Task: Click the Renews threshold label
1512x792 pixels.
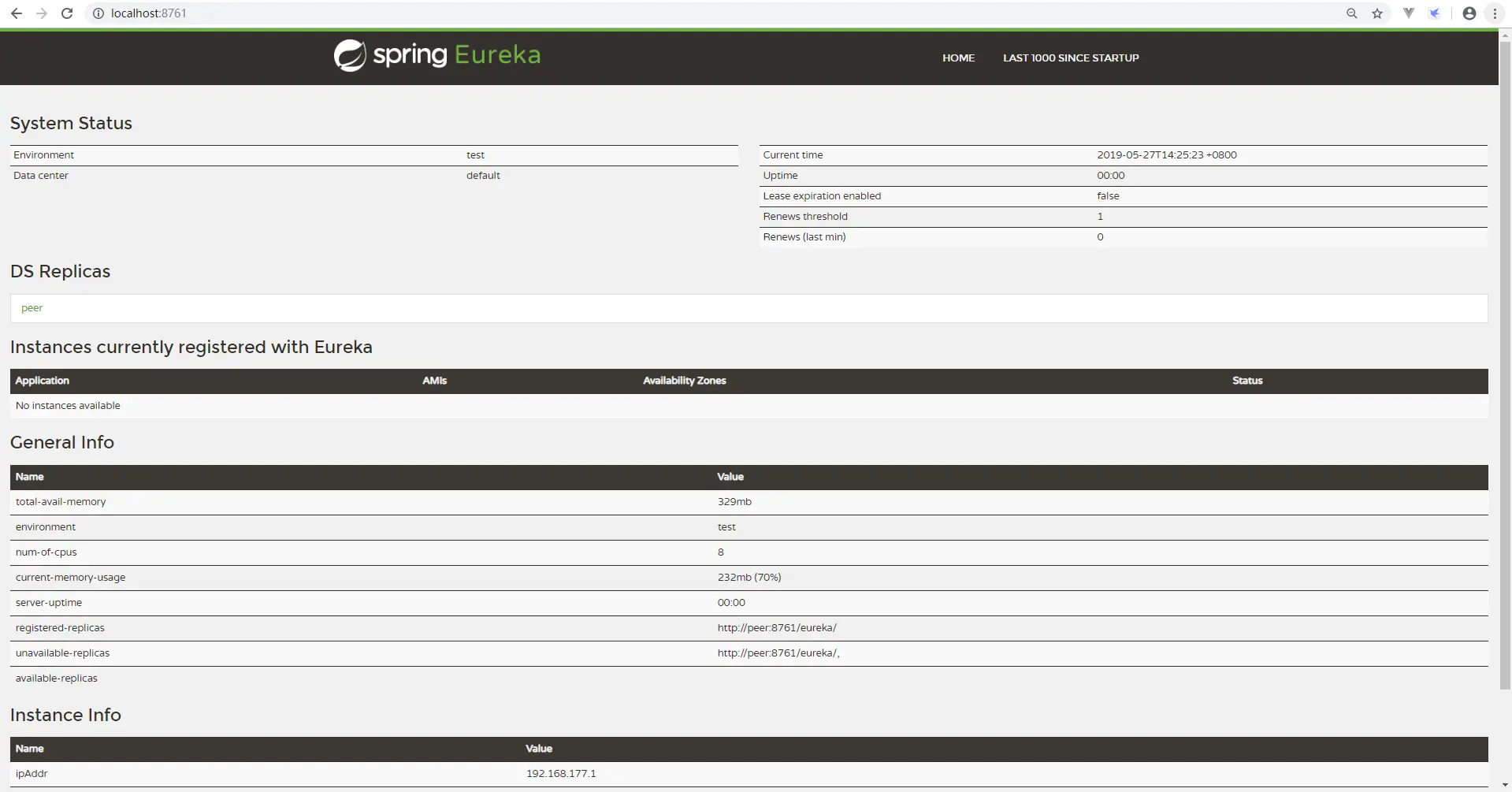Action: [805, 217]
